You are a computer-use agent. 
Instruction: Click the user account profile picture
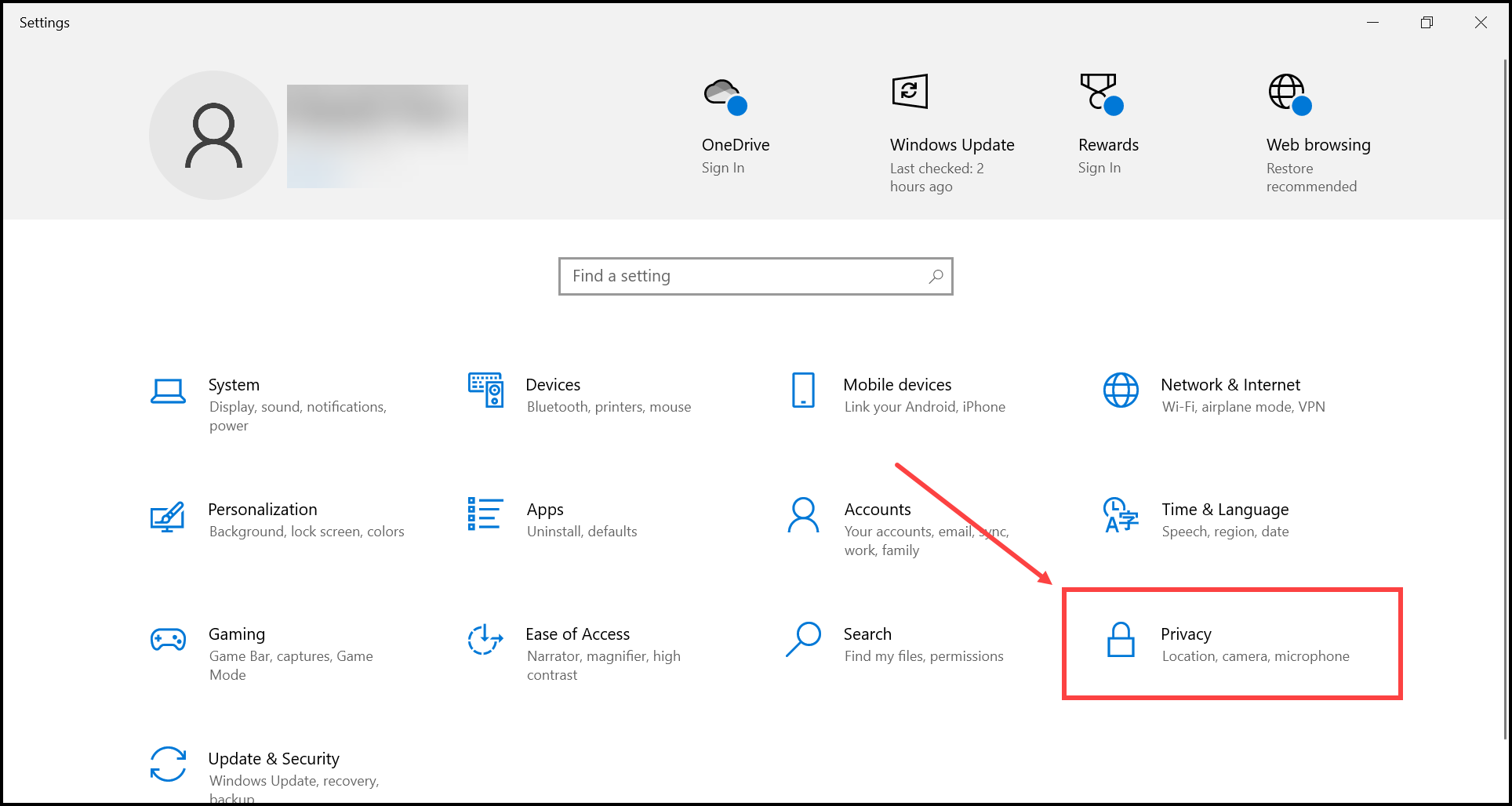coord(213,135)
